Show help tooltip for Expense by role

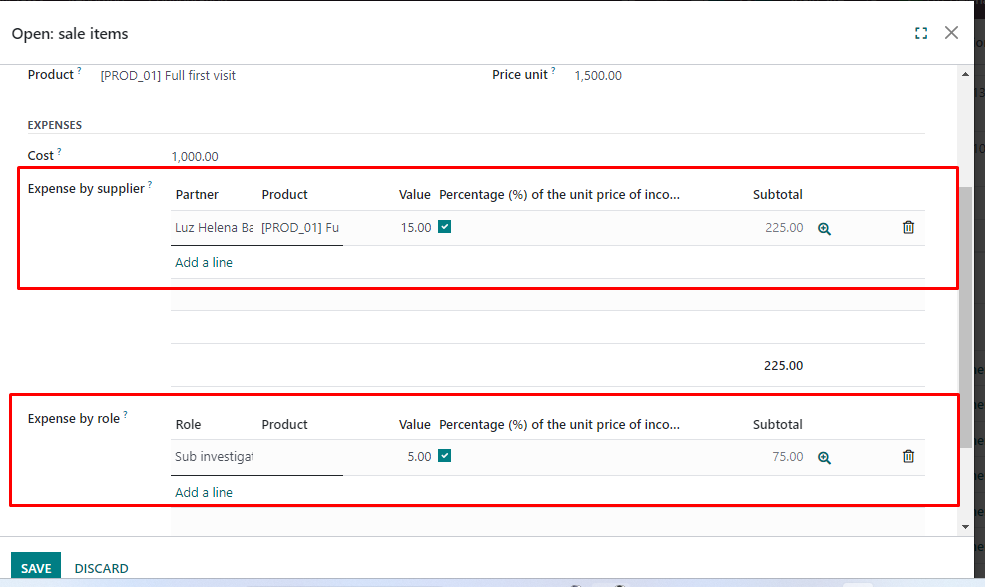[x=125, y=414]
